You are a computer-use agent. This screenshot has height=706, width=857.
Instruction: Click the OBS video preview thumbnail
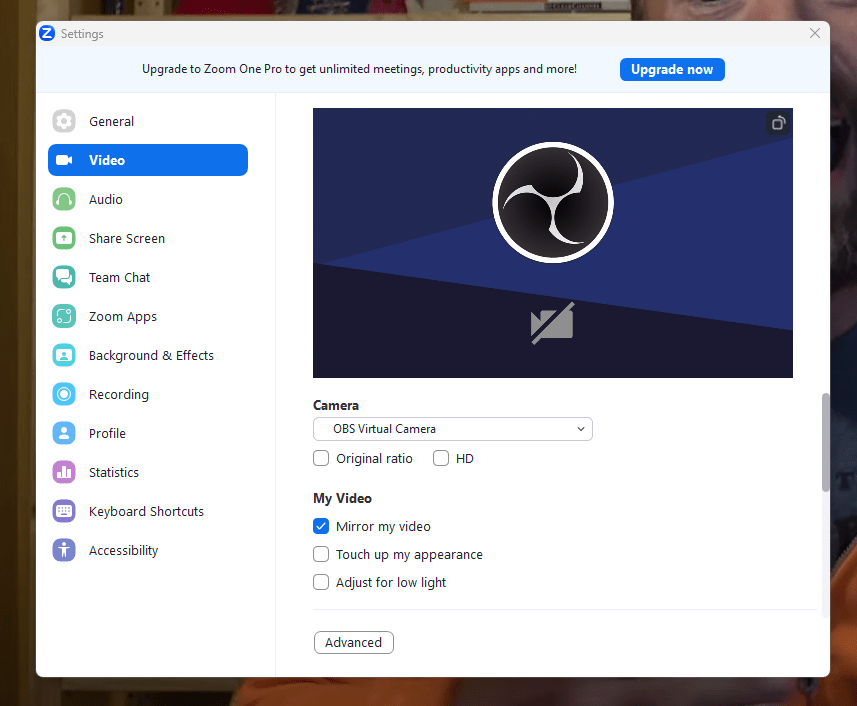point(553,243)
